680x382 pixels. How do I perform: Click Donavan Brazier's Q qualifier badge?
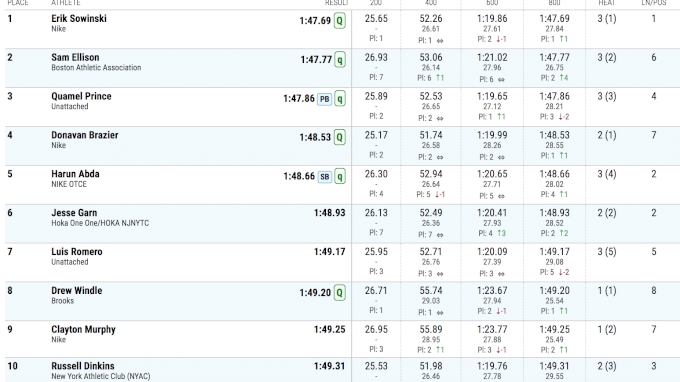[x=340, y=137]
